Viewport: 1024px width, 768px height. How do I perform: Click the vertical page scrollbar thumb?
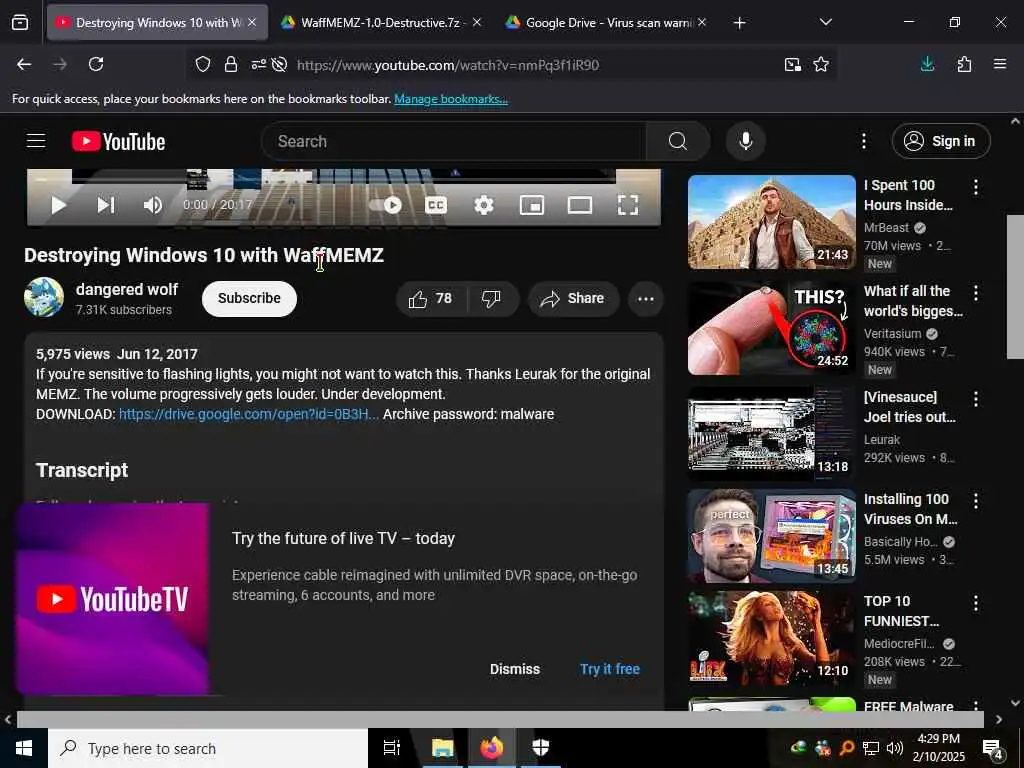click(x=1015, y=287)
